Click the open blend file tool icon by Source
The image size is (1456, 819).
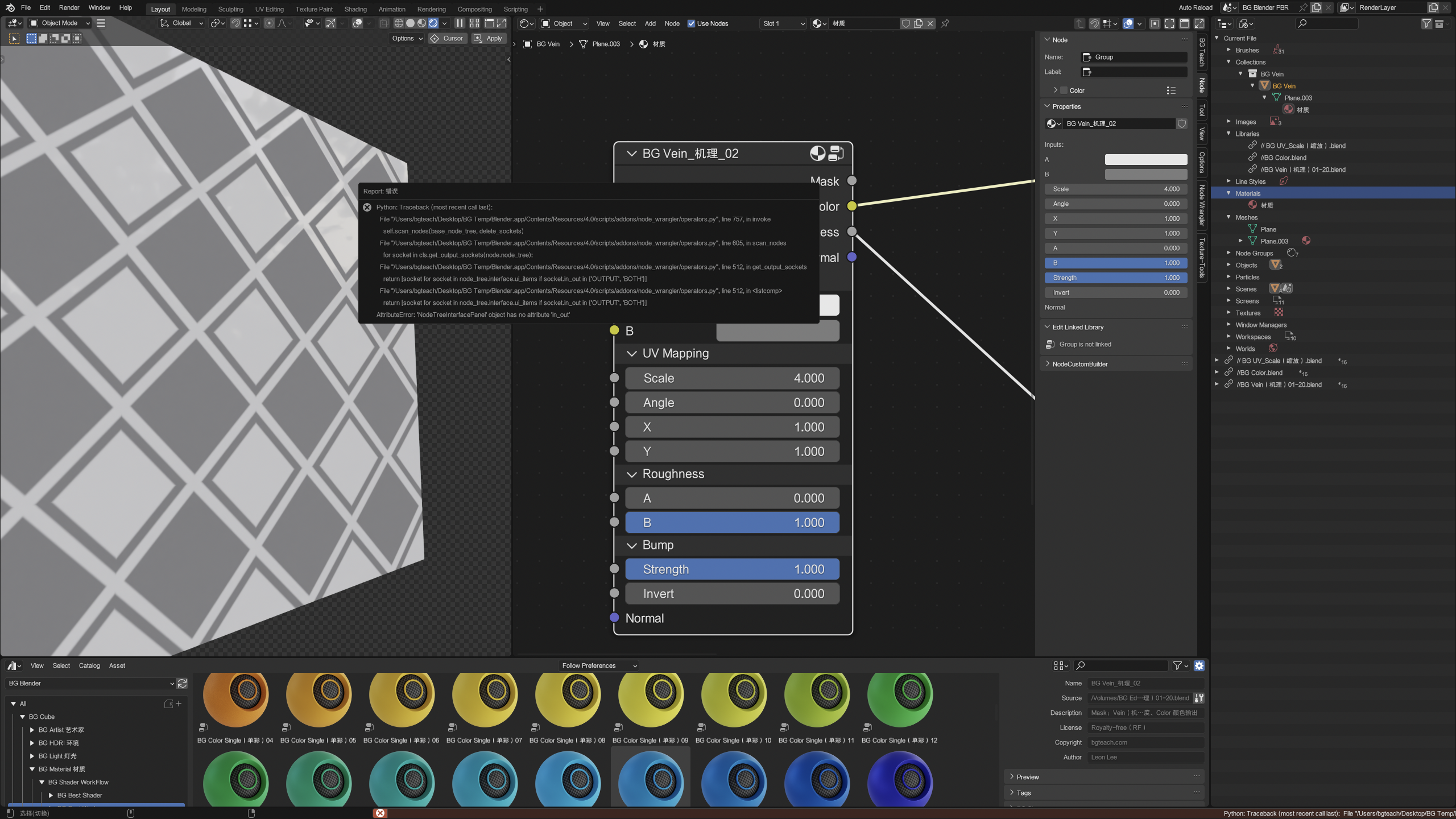pyautogui.click(x=1198, y=698)
